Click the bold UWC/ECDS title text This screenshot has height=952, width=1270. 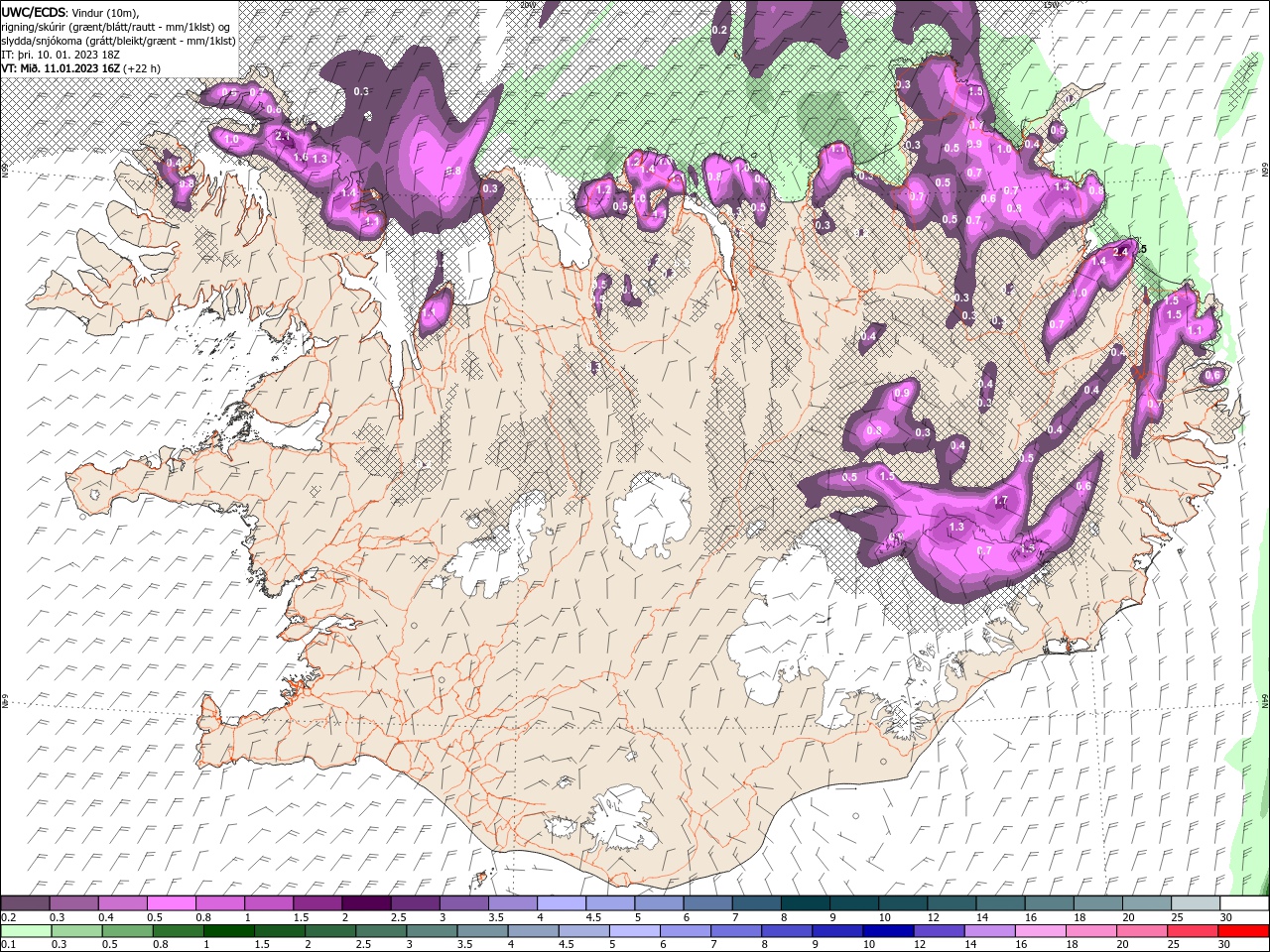pos(33,12)
